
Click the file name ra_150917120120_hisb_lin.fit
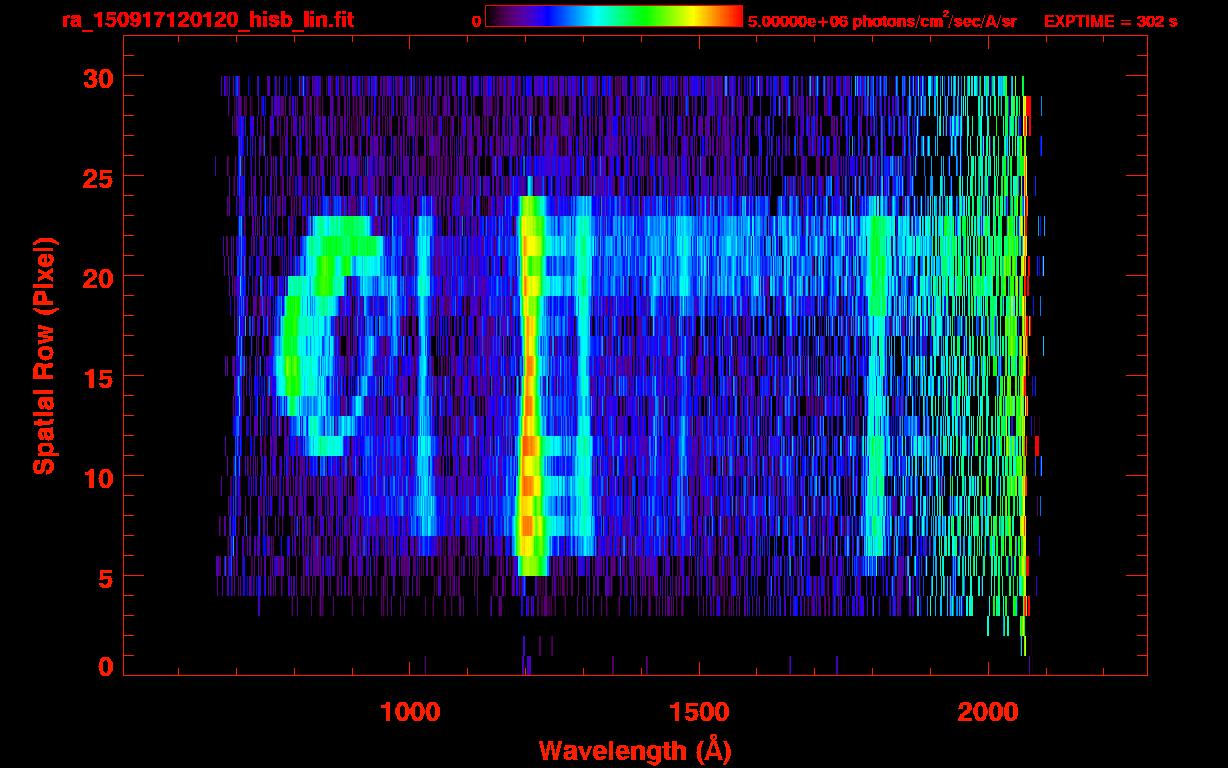tap(207, 20)
